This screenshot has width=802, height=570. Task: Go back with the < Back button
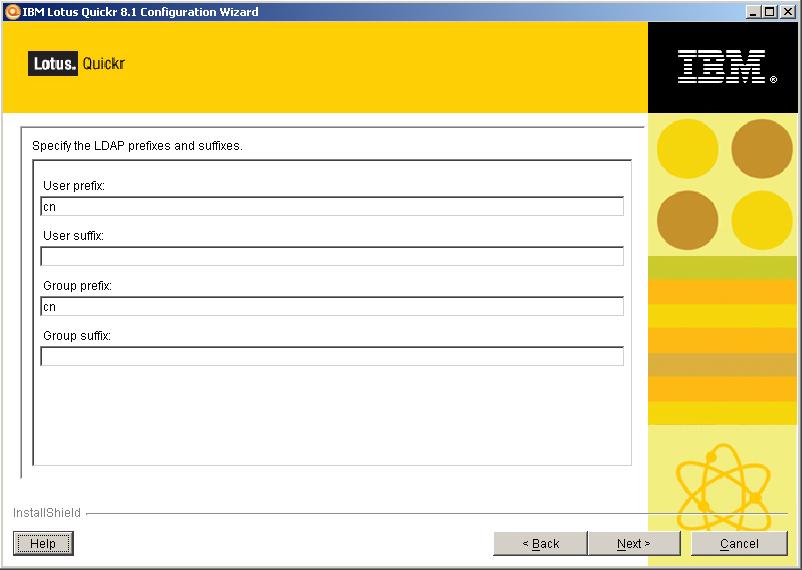pos(540,543)
